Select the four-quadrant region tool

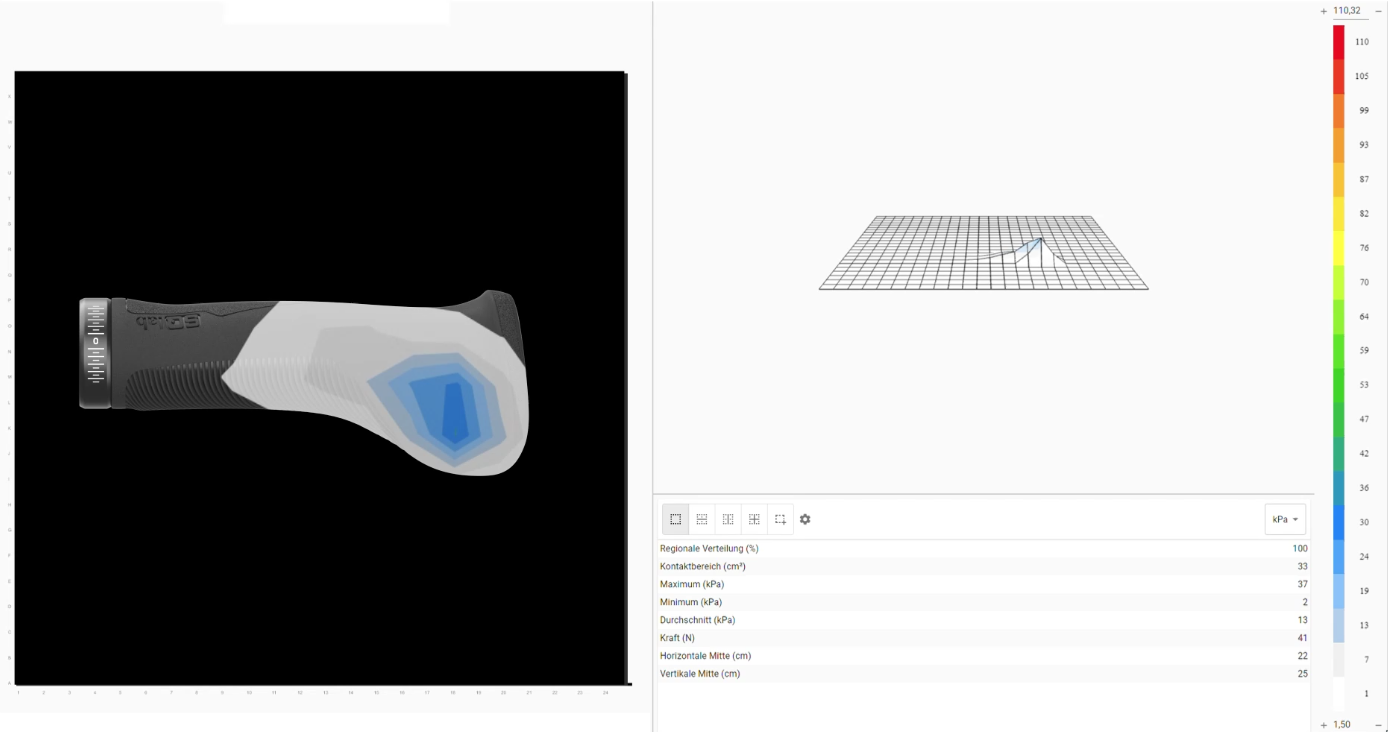coord(754,519)
